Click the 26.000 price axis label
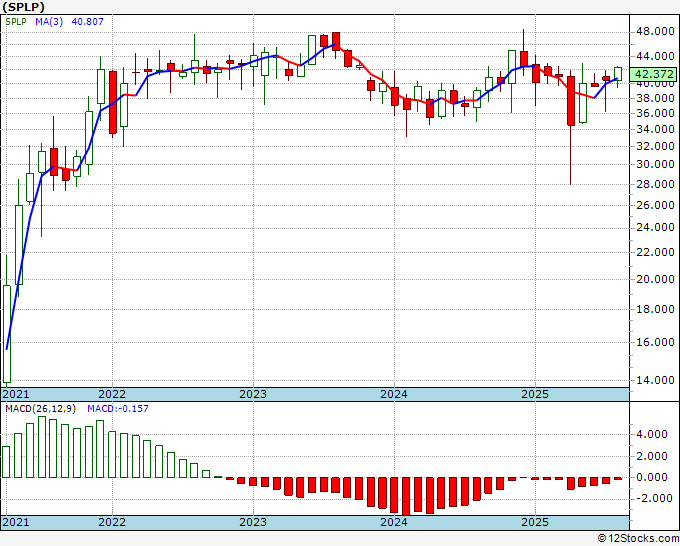The width and height of the screenshot is (680, 546). (655, 205)
